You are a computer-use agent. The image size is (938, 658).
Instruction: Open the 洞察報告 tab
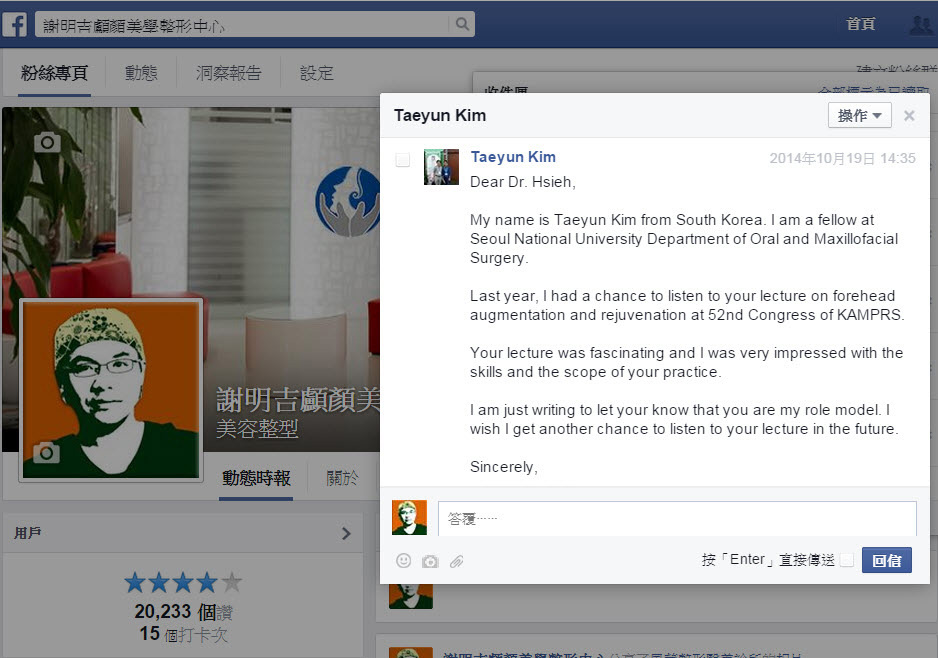tap(229, 74)
